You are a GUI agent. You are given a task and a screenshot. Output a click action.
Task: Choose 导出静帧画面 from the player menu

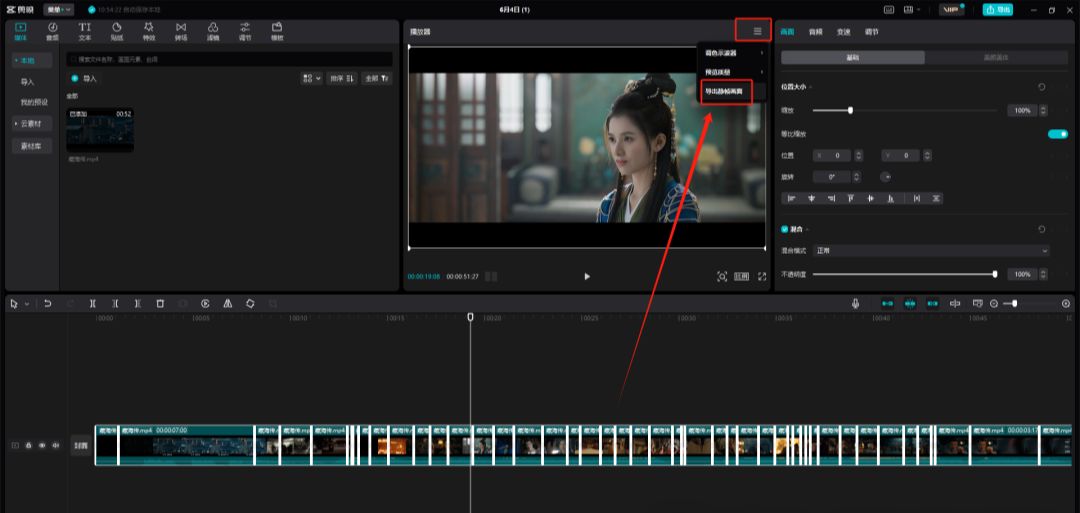click(x=723, y=92)
